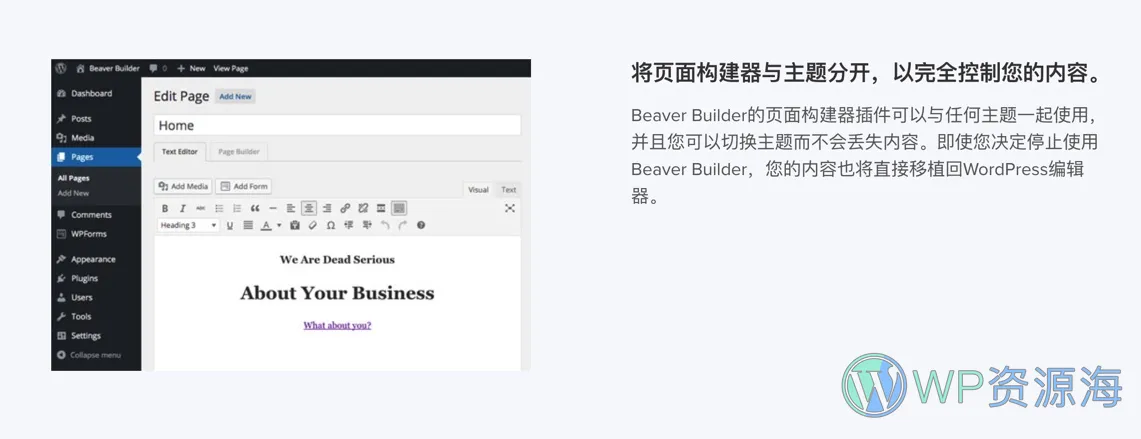Viewport: 1141px width, 439px height.
Task: Click Add New next to Edit Page
Action: tap(235, 96)
